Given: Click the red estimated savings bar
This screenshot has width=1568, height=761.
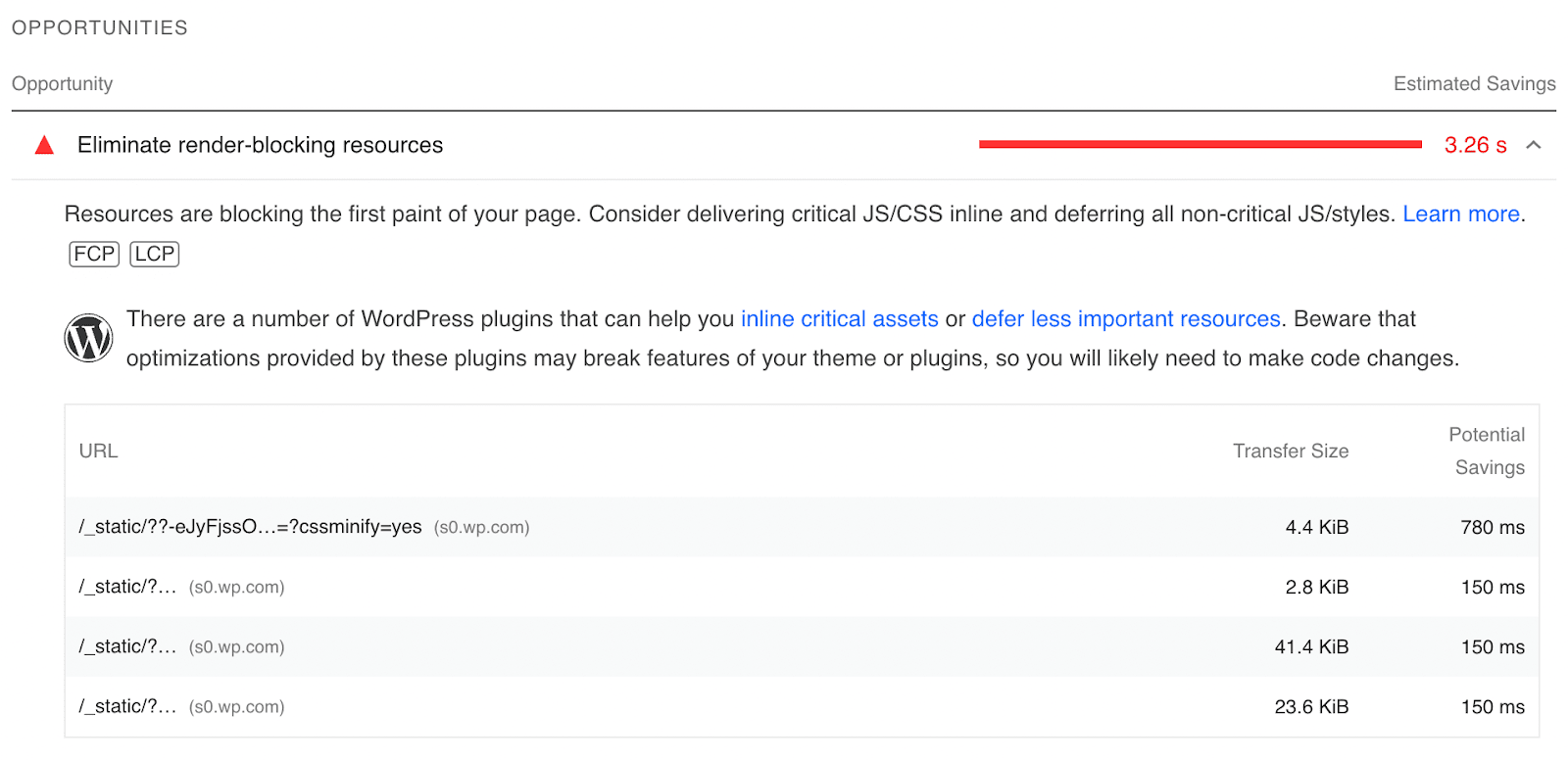Looking at the screenshot, I should (1200, 144).
